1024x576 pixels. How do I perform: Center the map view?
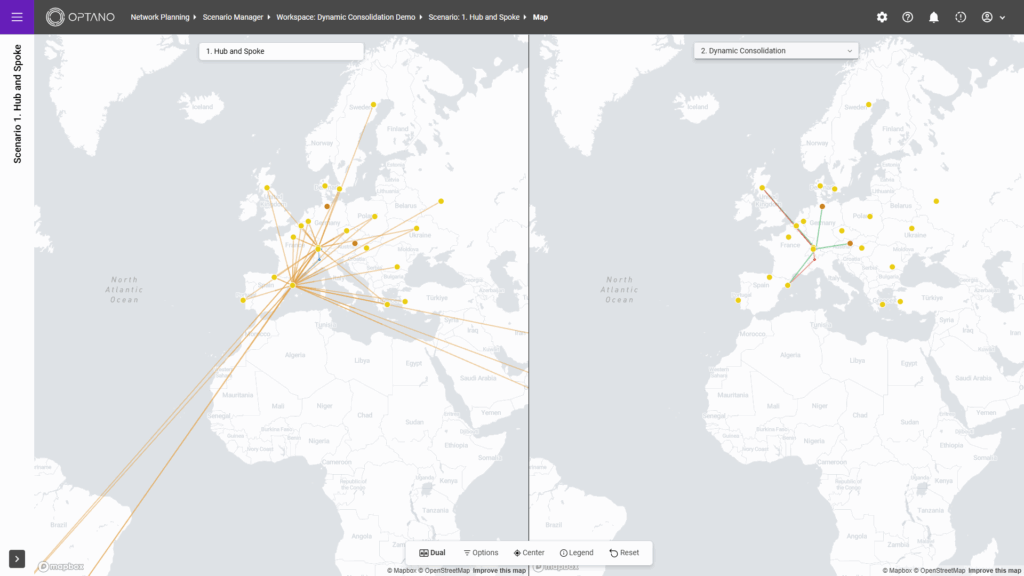pos(529,553)
